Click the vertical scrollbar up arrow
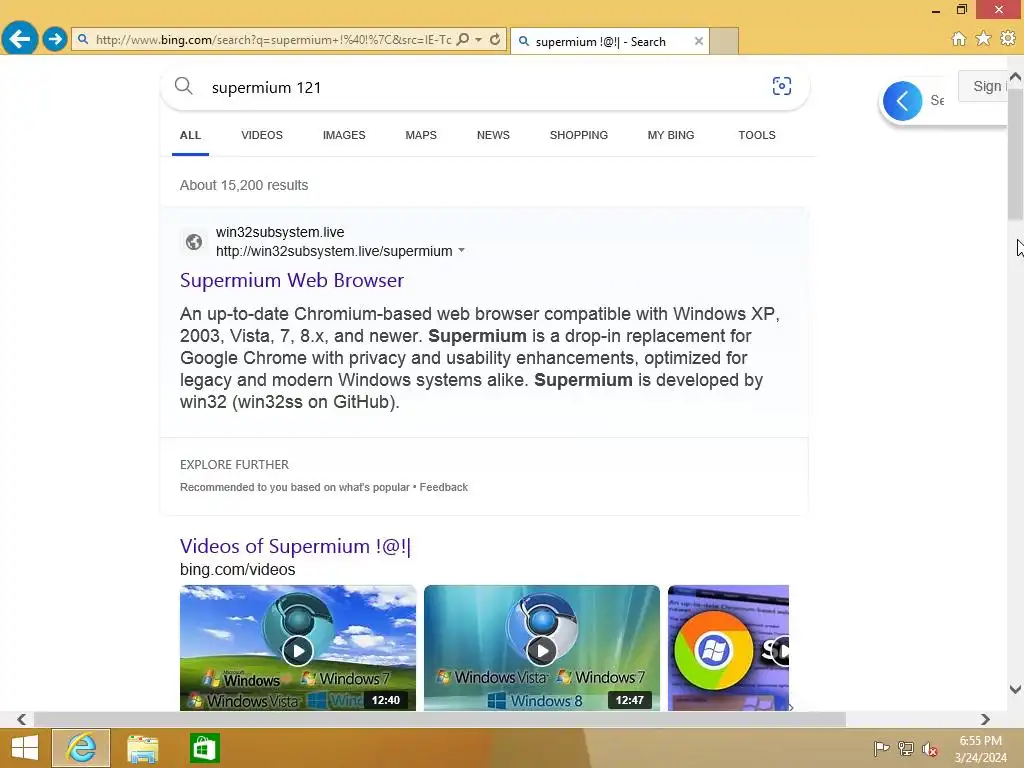 (x=1015, y=78)
